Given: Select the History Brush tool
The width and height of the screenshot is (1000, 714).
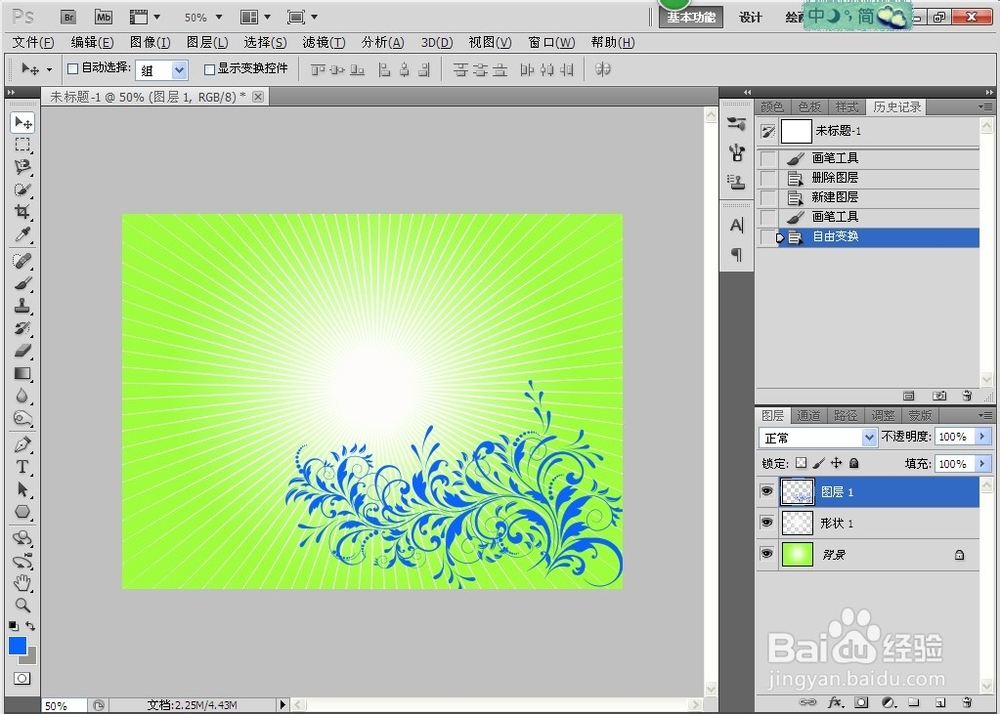Looking at the screenshot, I should (23, 328).
